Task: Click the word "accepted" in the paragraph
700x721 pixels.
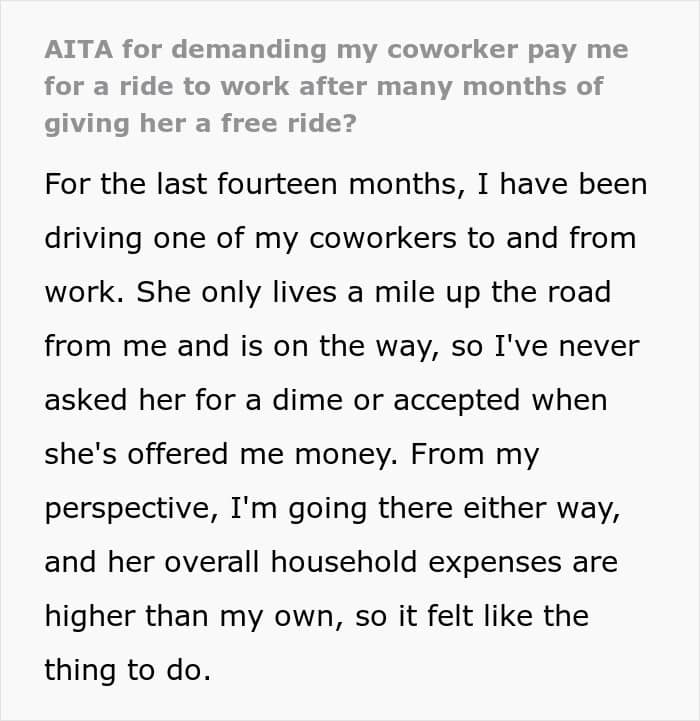Action: (x=457, y=401)
